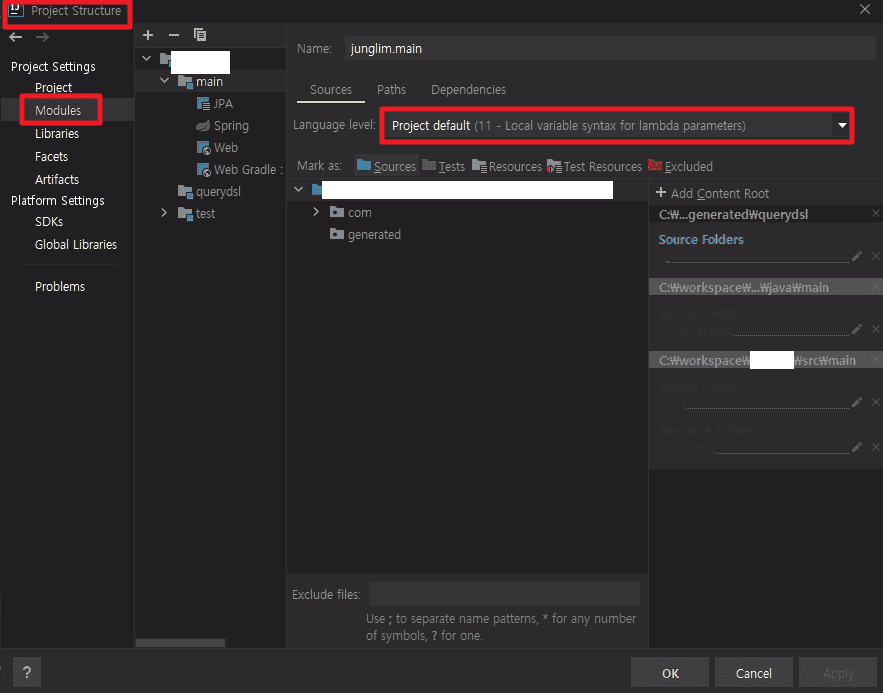The height and width of the screenshot is (693, 883).
Task: Select the Web facet
Action: click(x=217, y=147)
